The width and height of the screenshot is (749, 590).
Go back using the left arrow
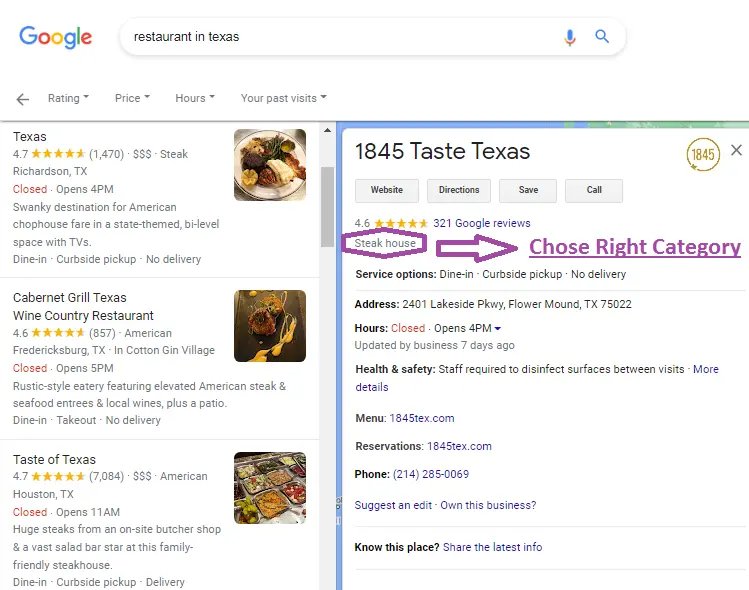tap(22, 99)
